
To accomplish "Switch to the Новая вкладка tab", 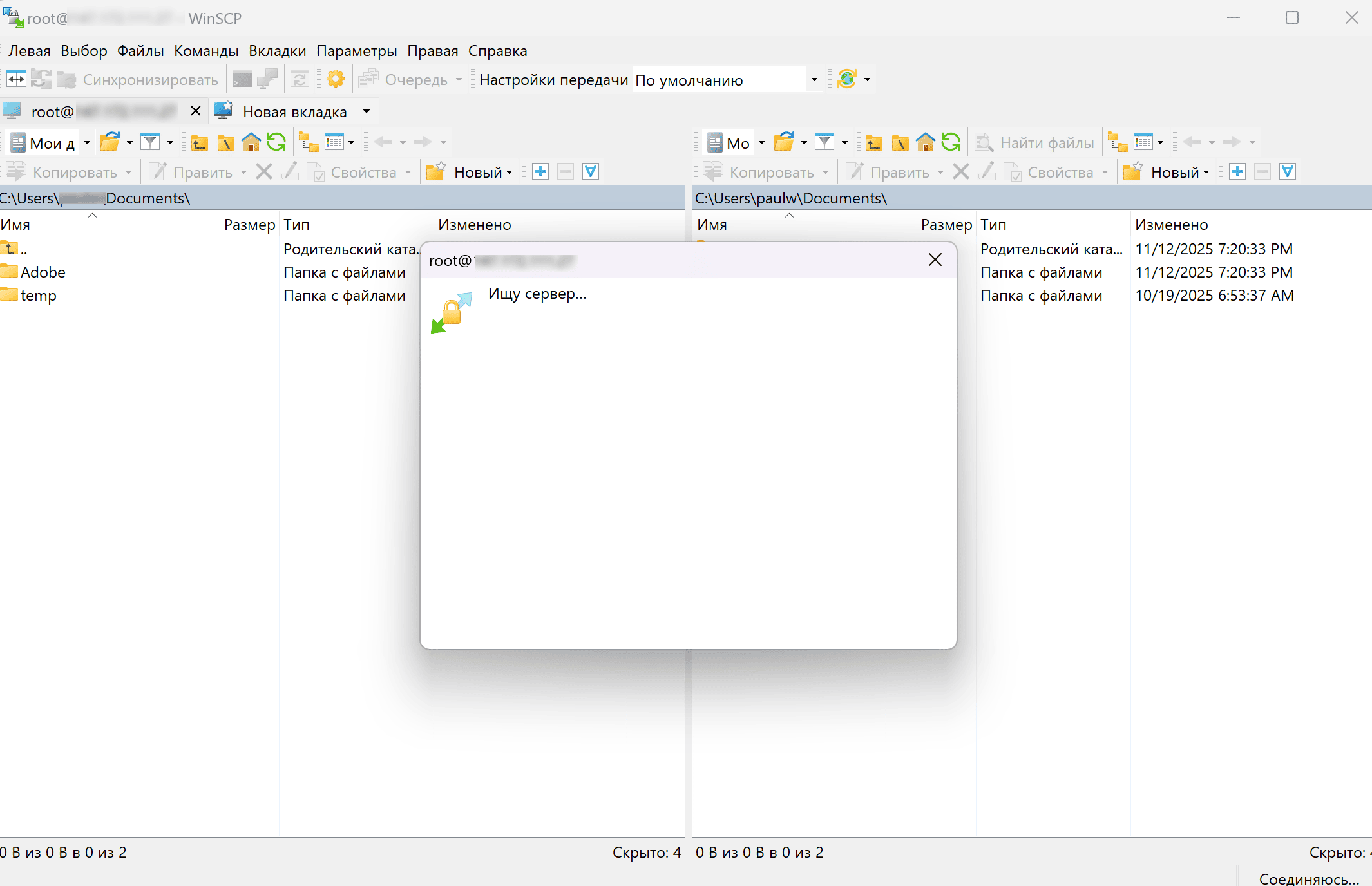I will point(294,112).
